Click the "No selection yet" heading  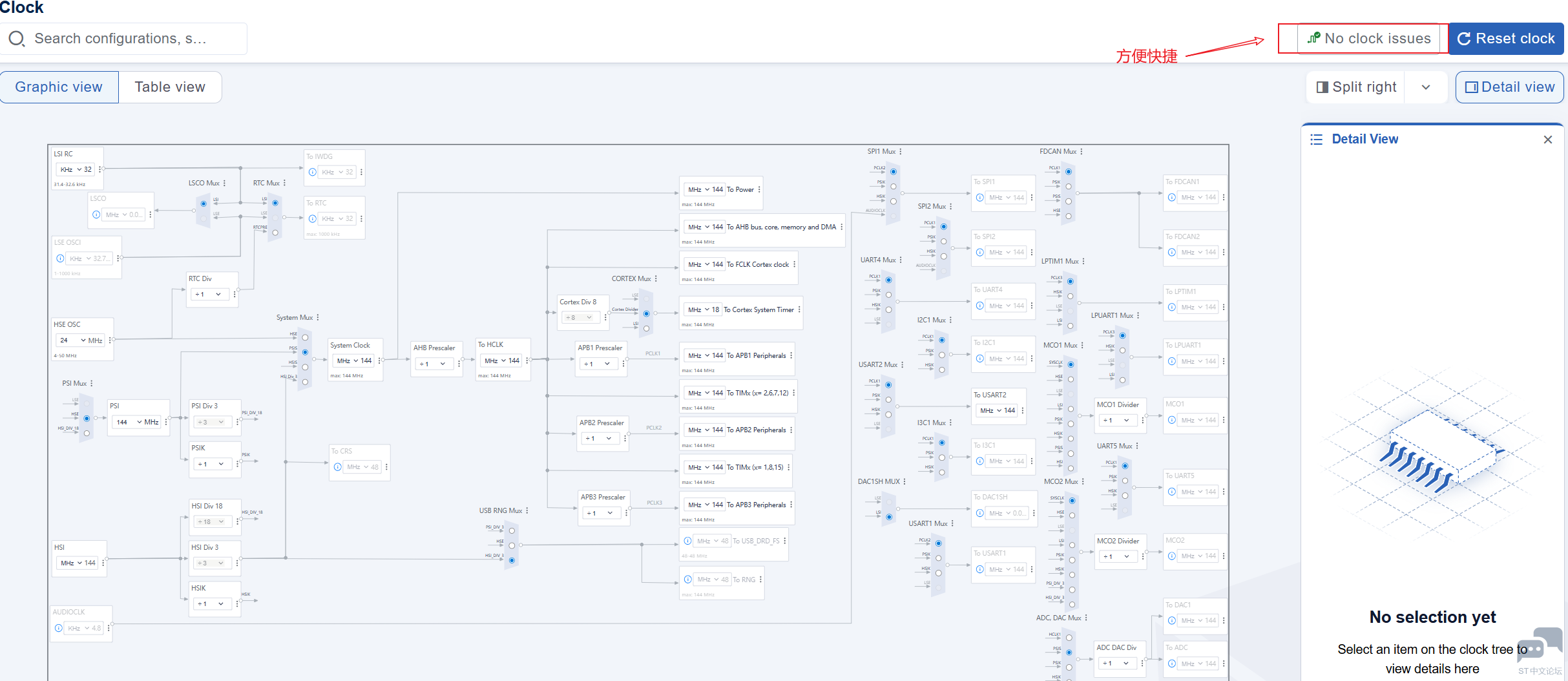[x=1432, y=617]
